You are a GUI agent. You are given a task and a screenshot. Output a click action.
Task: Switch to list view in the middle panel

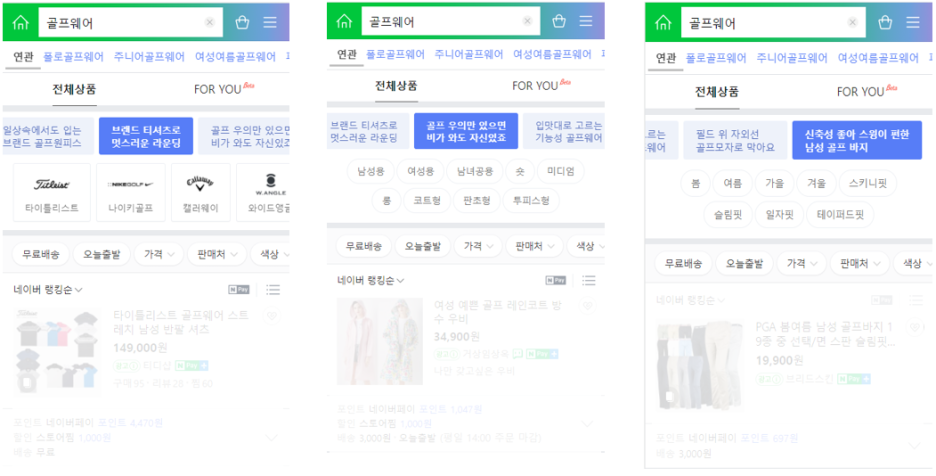pyautogui.click(x=589, y=280)
